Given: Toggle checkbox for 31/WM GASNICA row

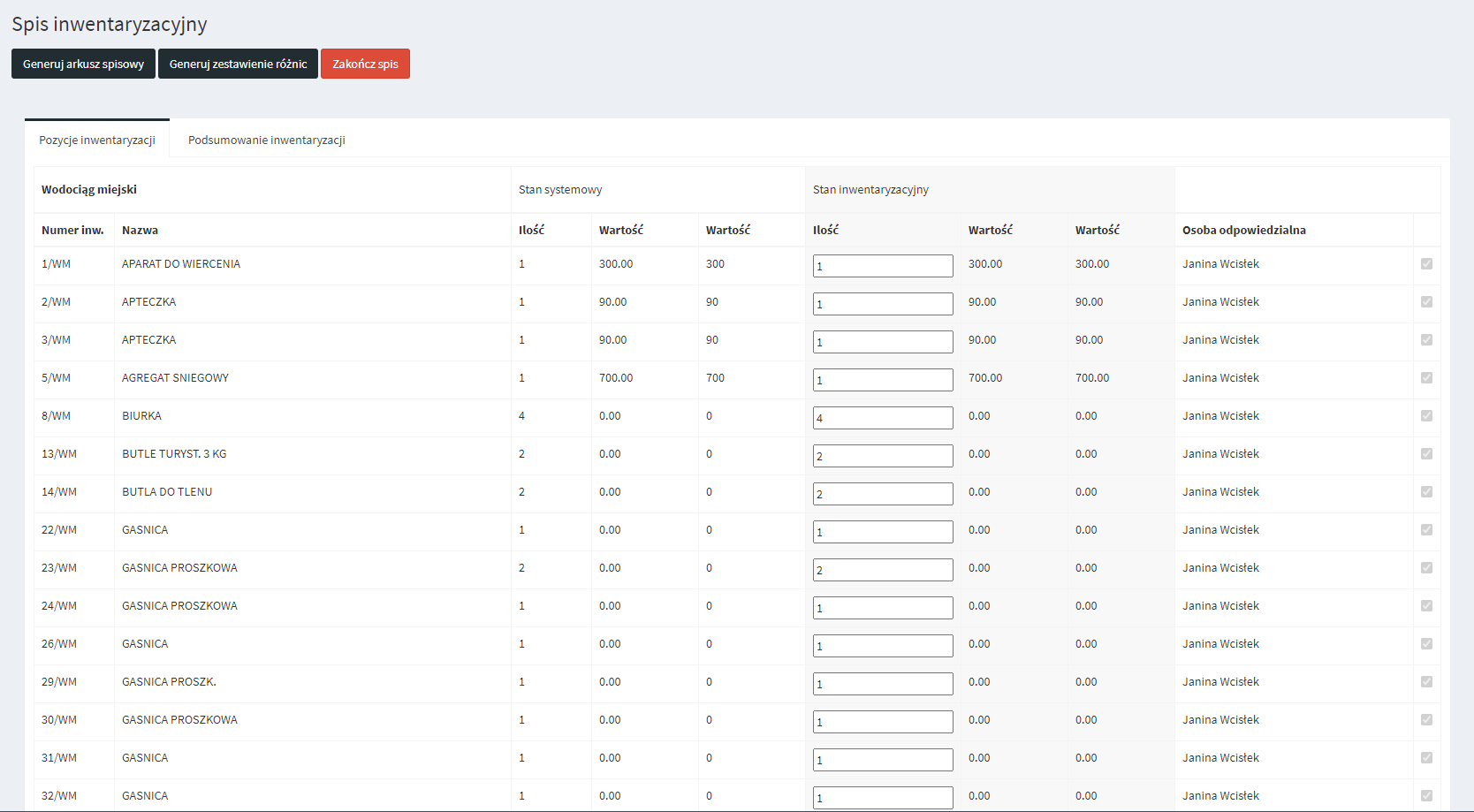Looking at the screenshot, I should [x=1426, y=758].
